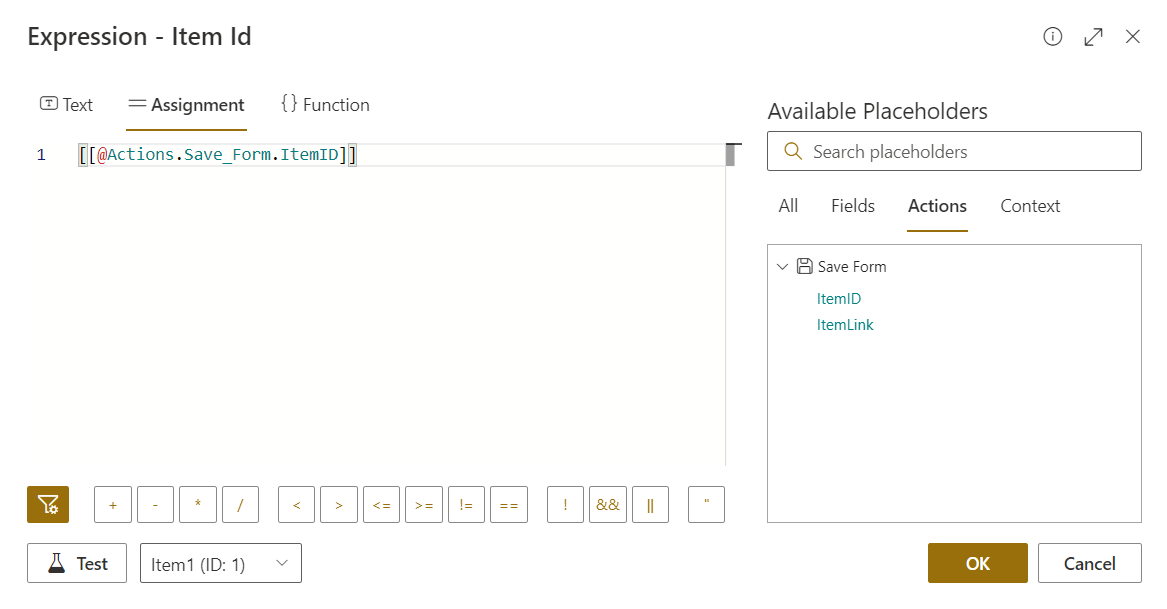
Task: Insert the multiplication operator
Action: click(198, 505)
